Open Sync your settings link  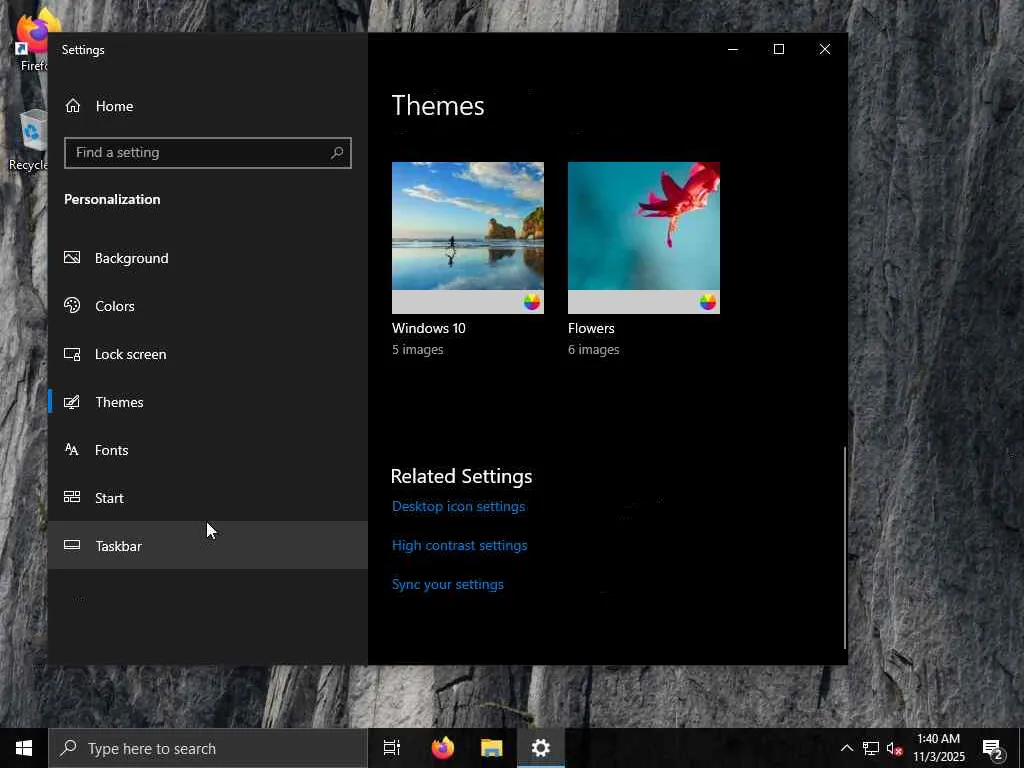pyautogui.click(x=448, y=584)
